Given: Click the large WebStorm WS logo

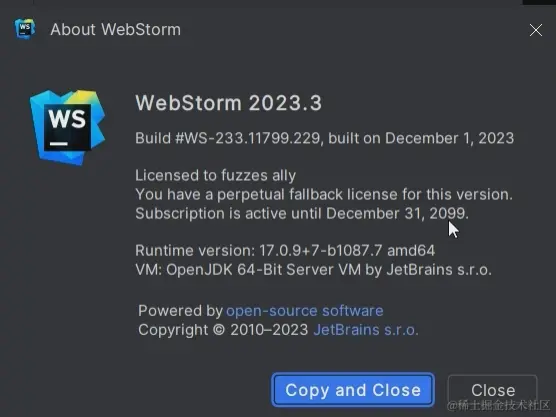Looking at the screenshot, I should [x=67, y=127].
